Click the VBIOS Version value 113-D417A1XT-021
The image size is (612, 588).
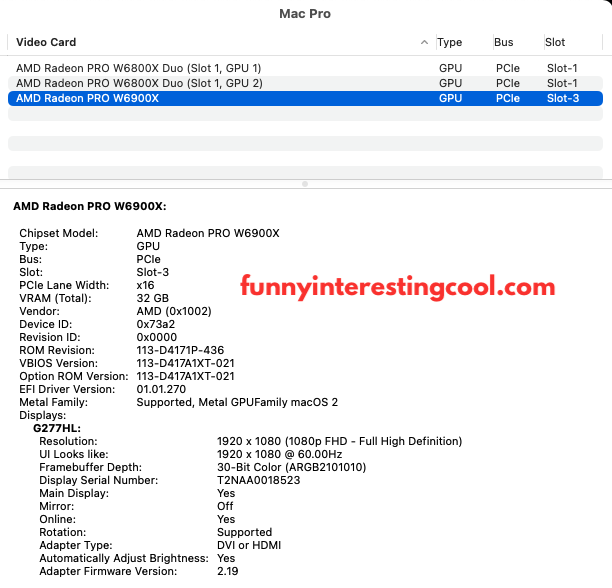(x=185, y=363)
